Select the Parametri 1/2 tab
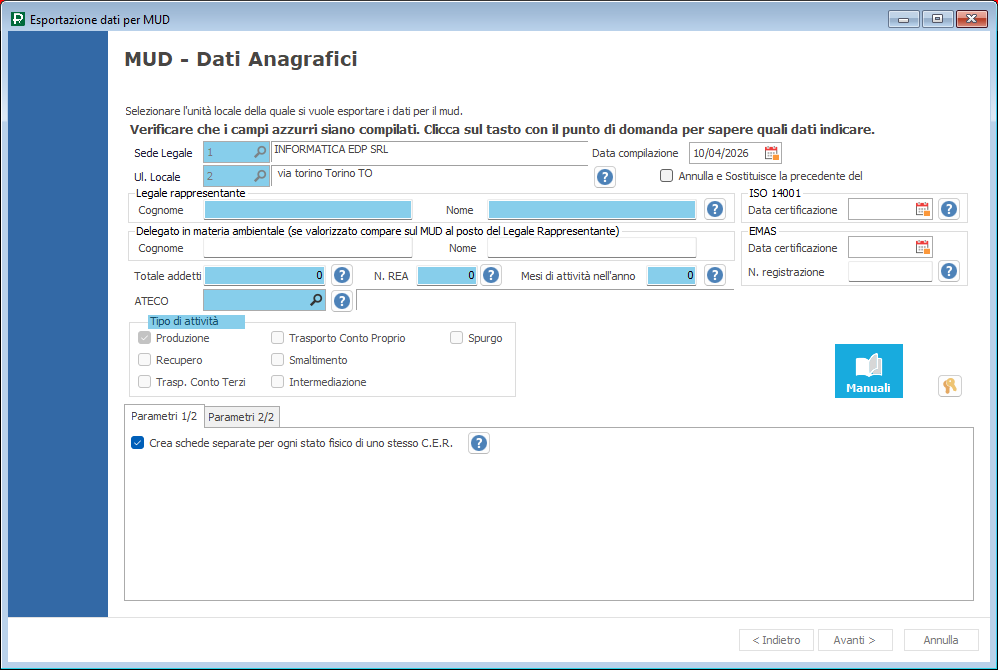Screen dimensions: 998x670 coord(164,416)
